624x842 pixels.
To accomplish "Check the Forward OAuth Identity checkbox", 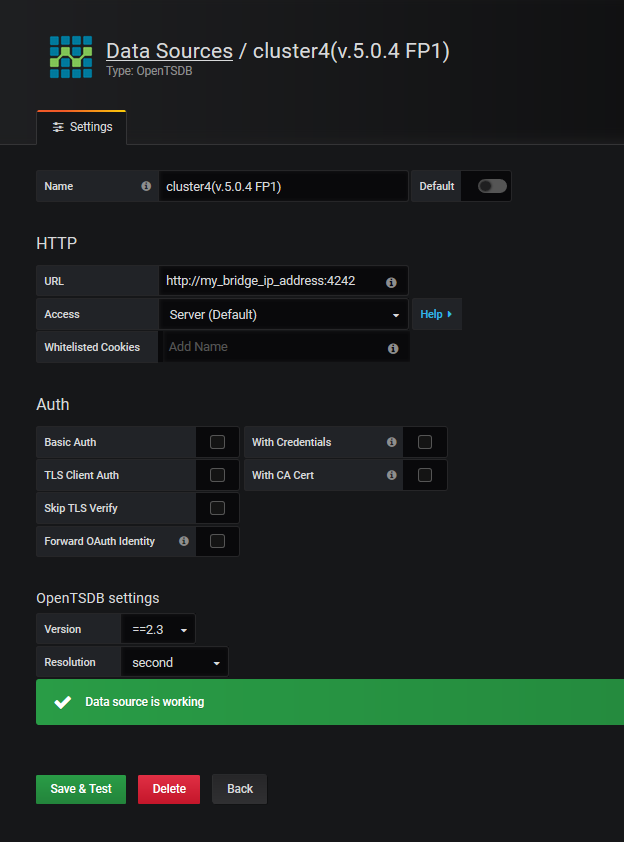I will coord(217,541).
